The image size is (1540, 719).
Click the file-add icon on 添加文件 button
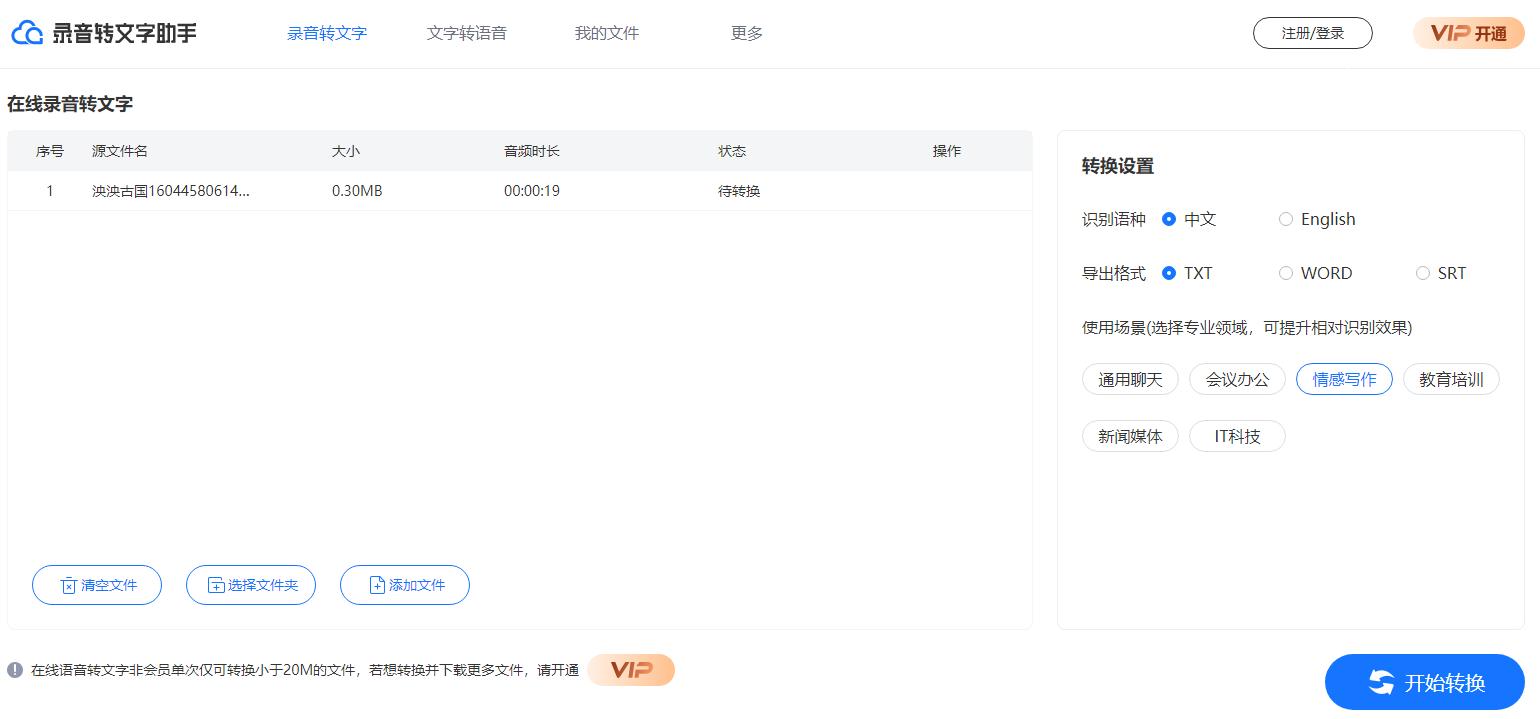(x=377, y=585)
